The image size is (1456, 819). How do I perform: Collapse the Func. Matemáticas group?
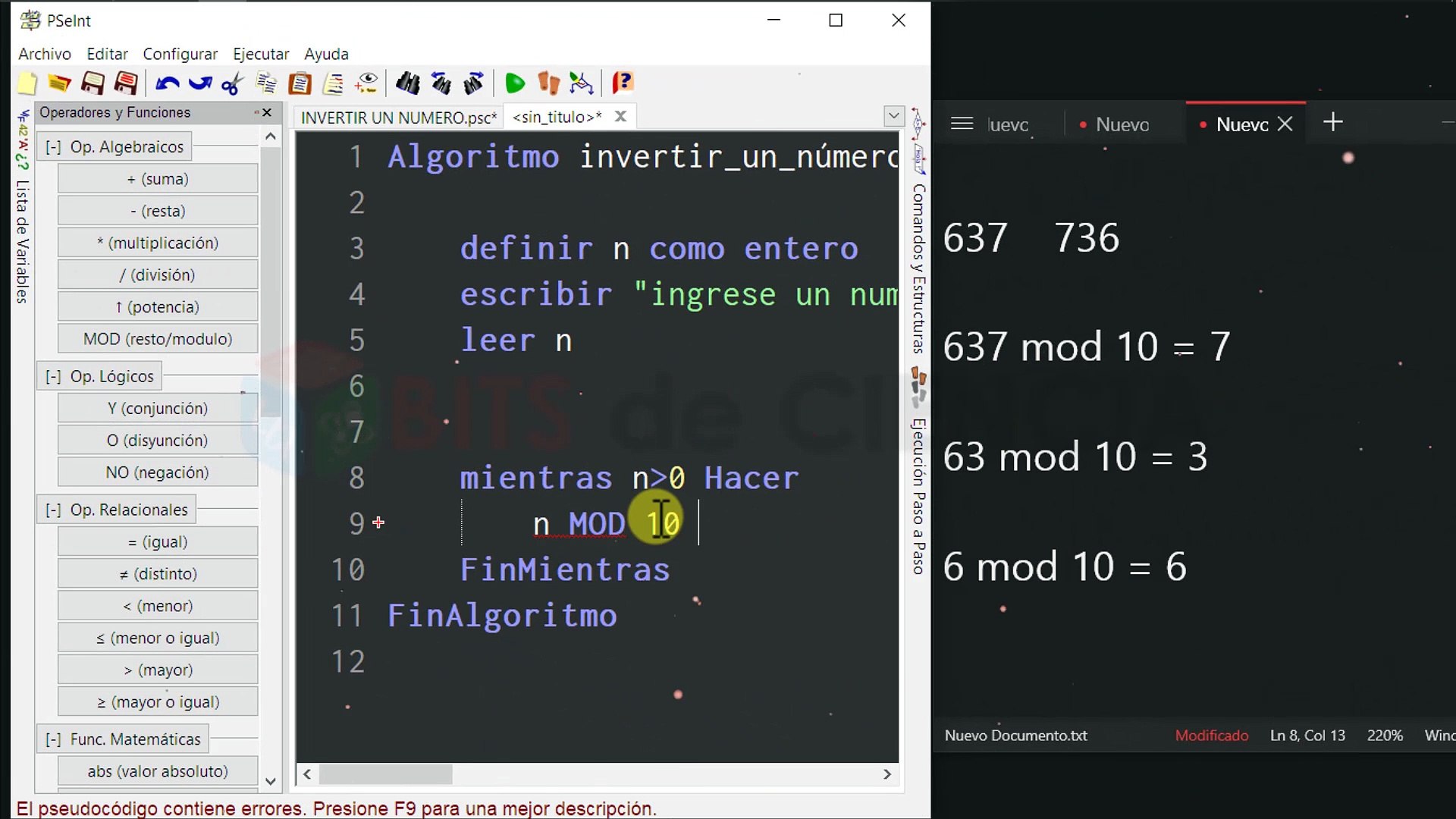coord(53,739)
